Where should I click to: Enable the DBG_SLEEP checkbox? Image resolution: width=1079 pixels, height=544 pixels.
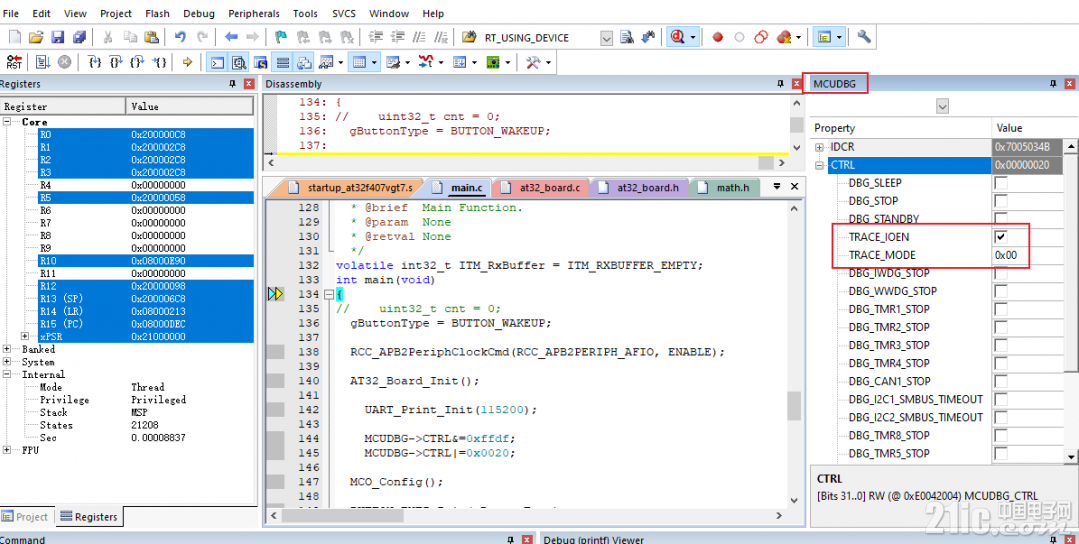1001,183
